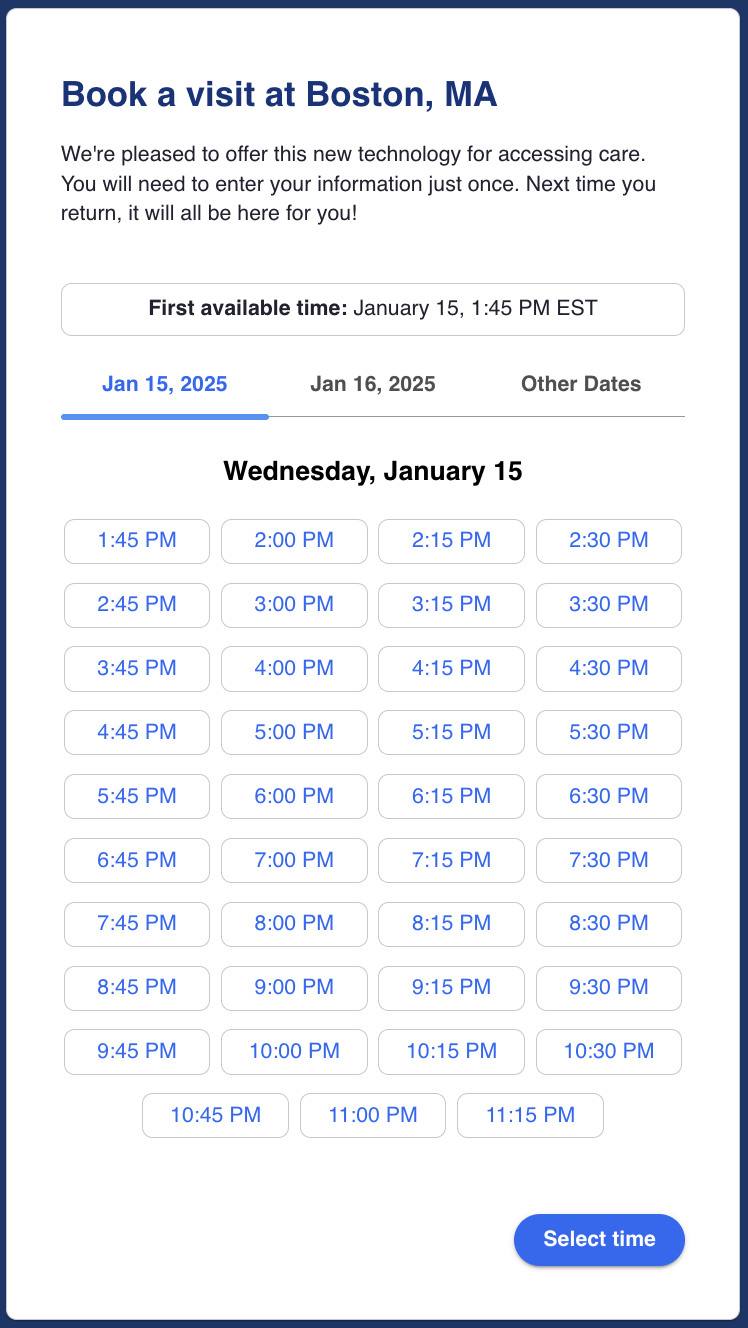
Task: Choose the 7:15 PM slot
Action: point(451,860)
